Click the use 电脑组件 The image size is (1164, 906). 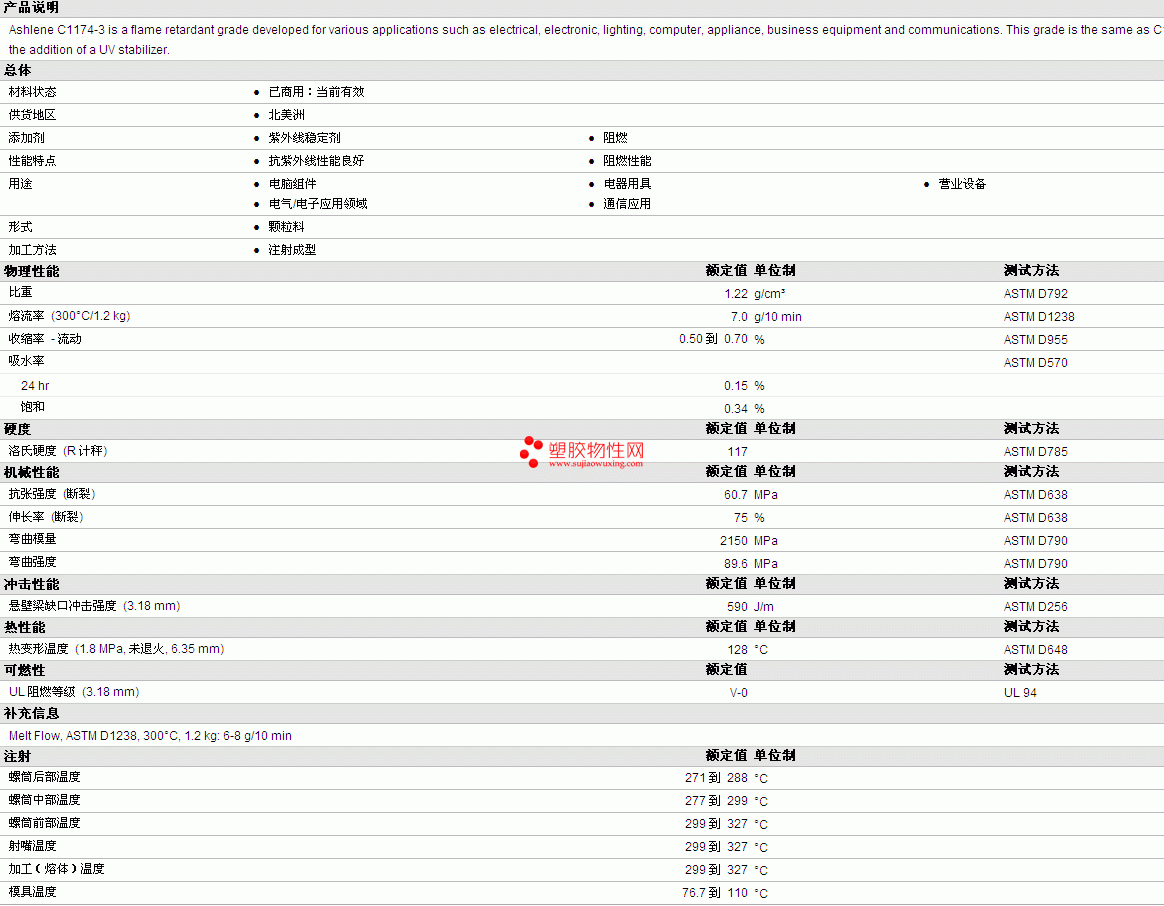tap(292, 184)
